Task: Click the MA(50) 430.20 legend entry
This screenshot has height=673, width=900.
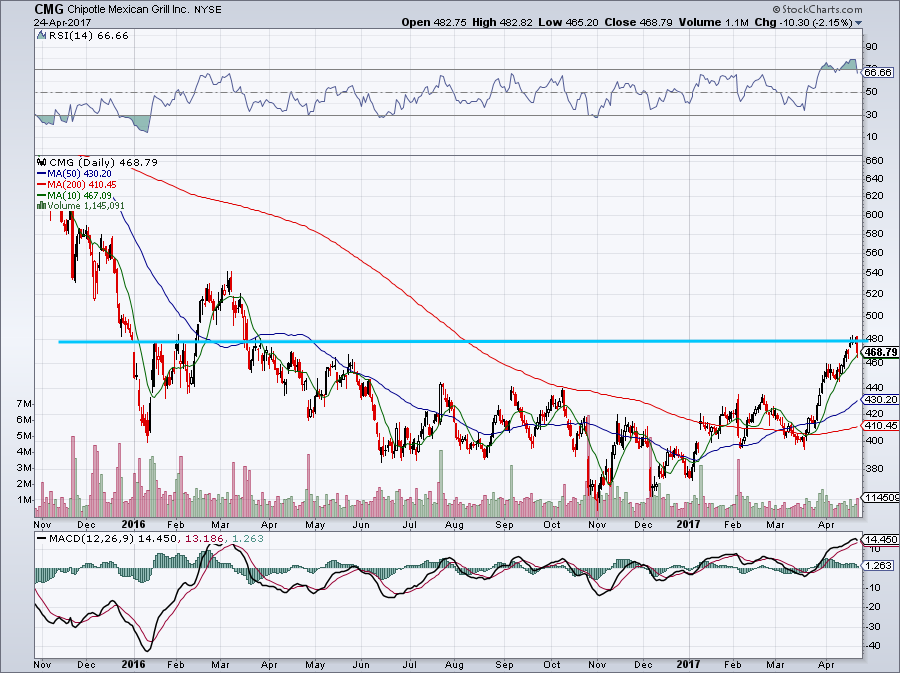Action: tap(80, 173)
